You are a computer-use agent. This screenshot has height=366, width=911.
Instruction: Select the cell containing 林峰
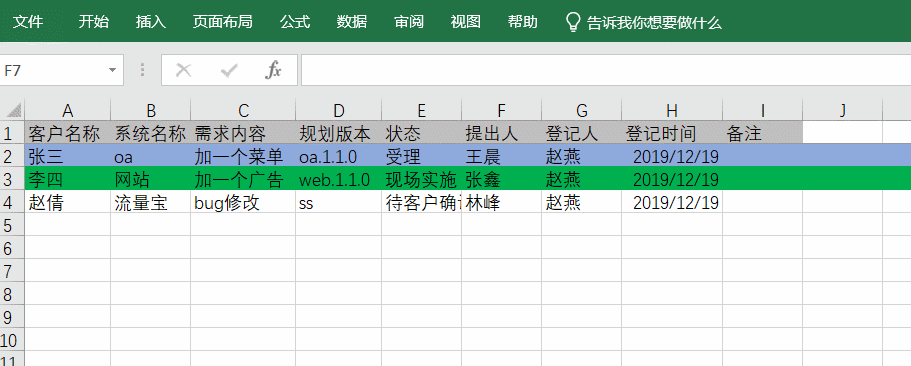tap(501, 202)
